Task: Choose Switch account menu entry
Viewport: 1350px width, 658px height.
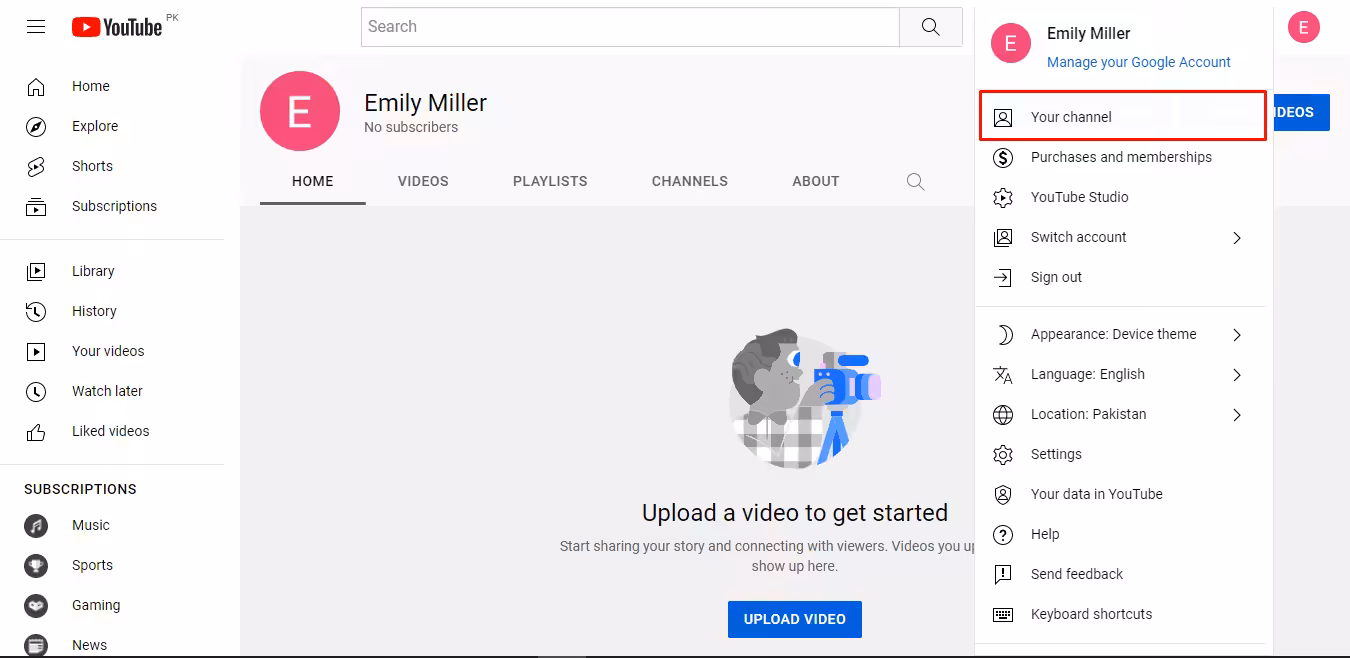Action: [1124, 237]
